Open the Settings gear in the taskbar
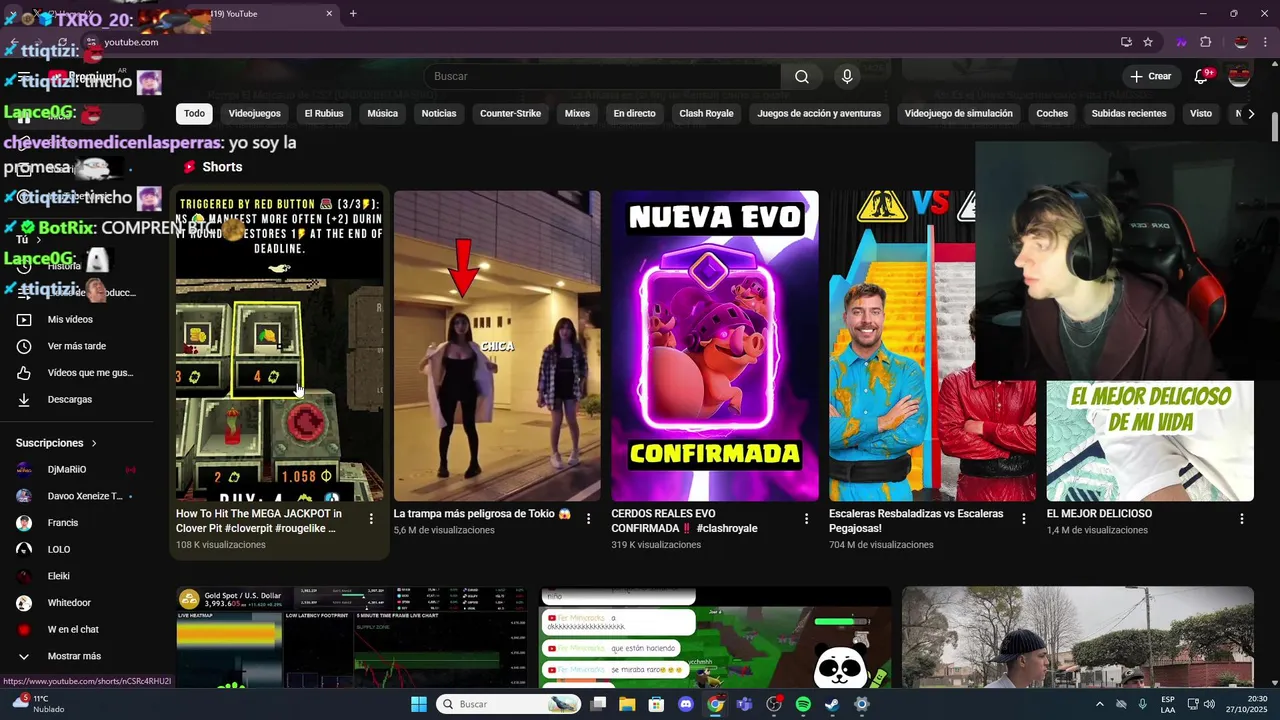Image resolution: width=1280 pixels, height=720 pixels. tap(862, 704)
